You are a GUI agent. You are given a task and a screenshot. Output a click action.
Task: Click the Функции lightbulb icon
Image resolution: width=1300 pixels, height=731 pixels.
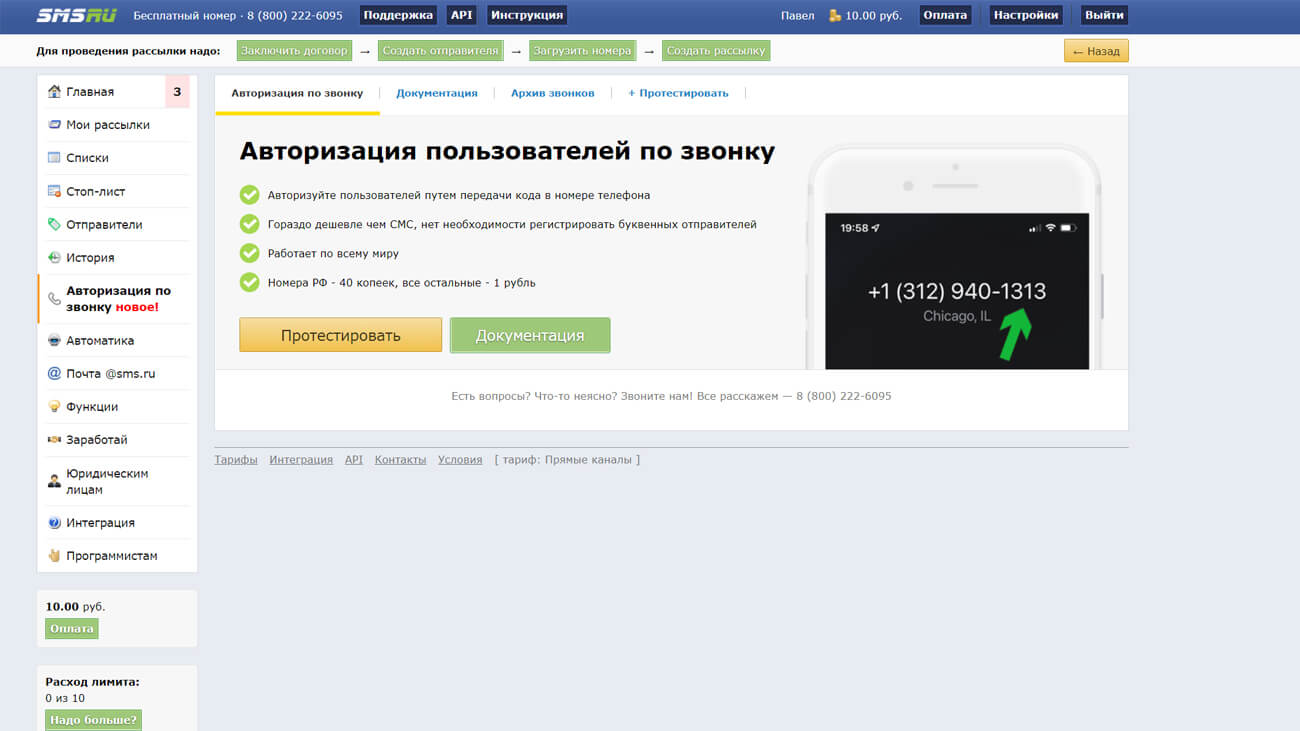click(55, 407)
